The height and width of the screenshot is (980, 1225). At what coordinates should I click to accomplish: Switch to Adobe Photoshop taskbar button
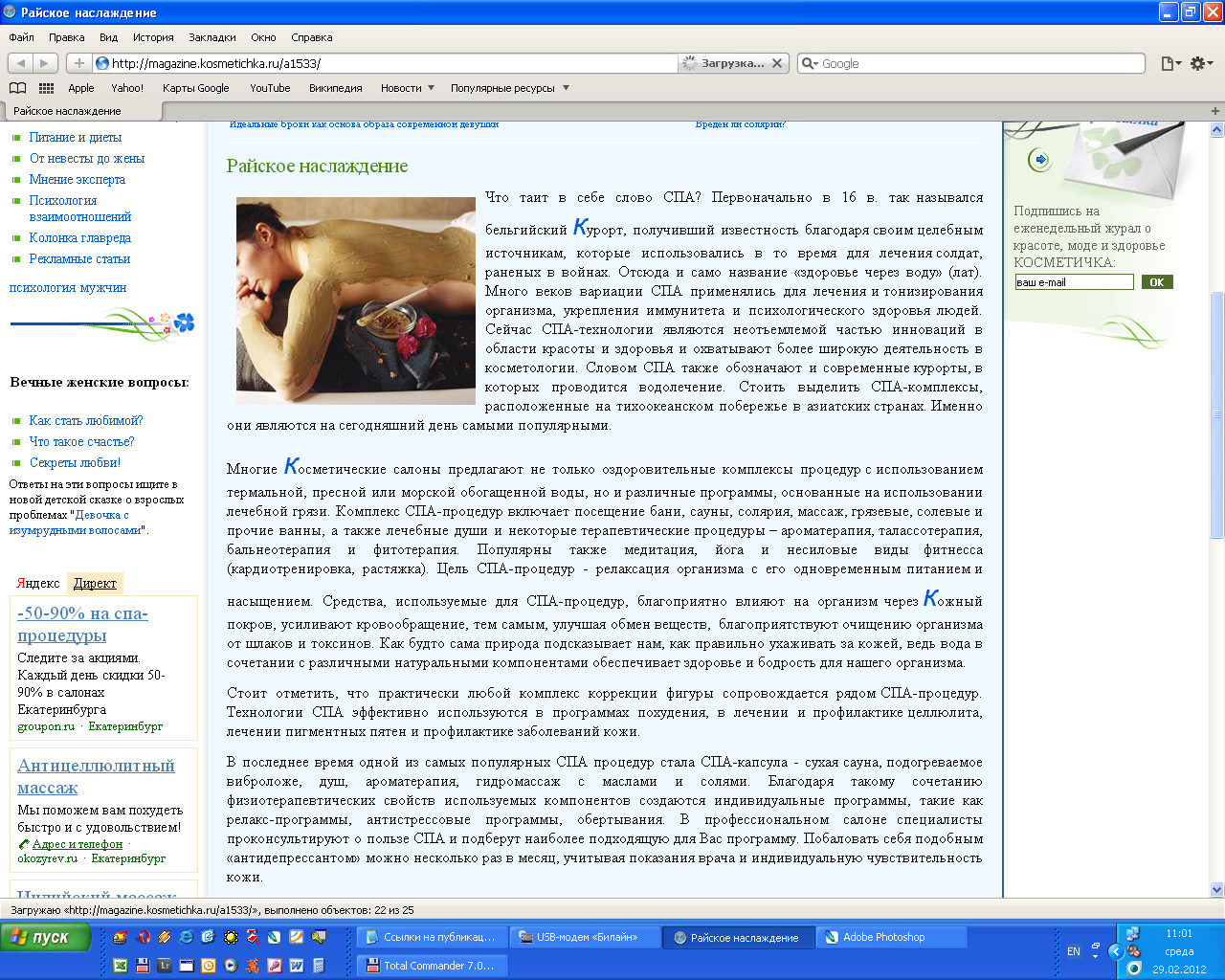(x=891, y=937)
